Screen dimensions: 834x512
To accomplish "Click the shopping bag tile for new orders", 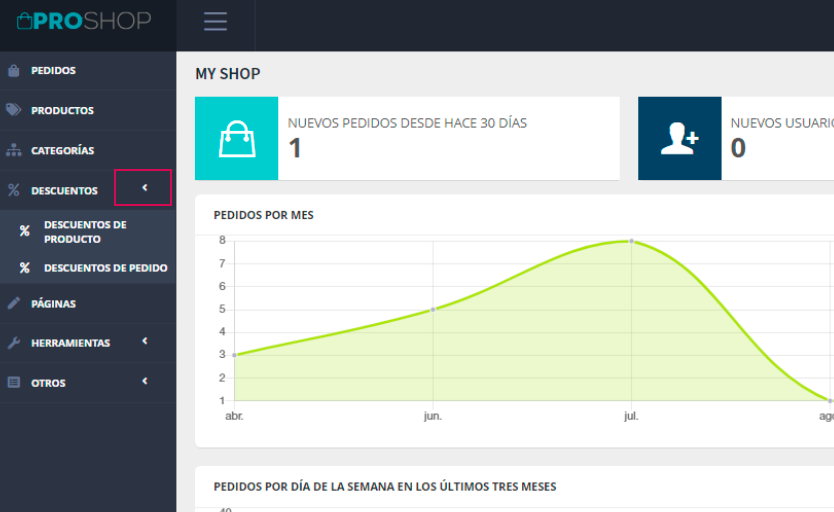I will tap(236, 138).
